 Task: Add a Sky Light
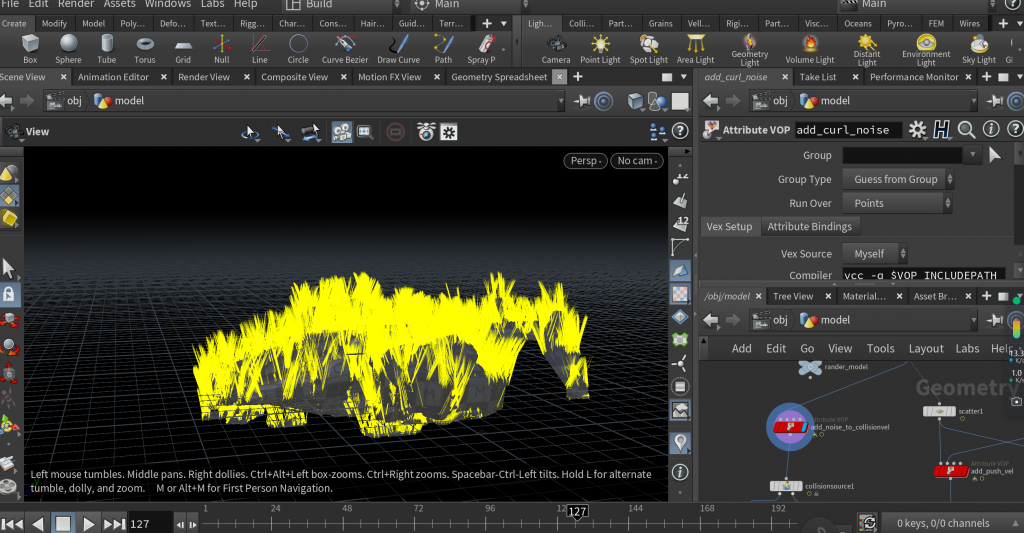(x=979, y=49)
